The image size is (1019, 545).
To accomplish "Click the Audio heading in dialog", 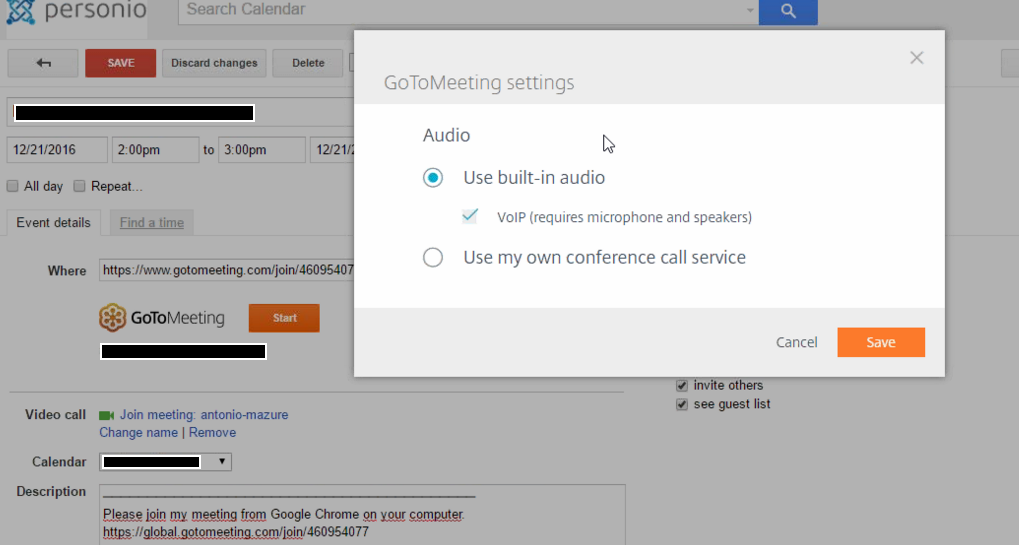I will click(446, 135).
